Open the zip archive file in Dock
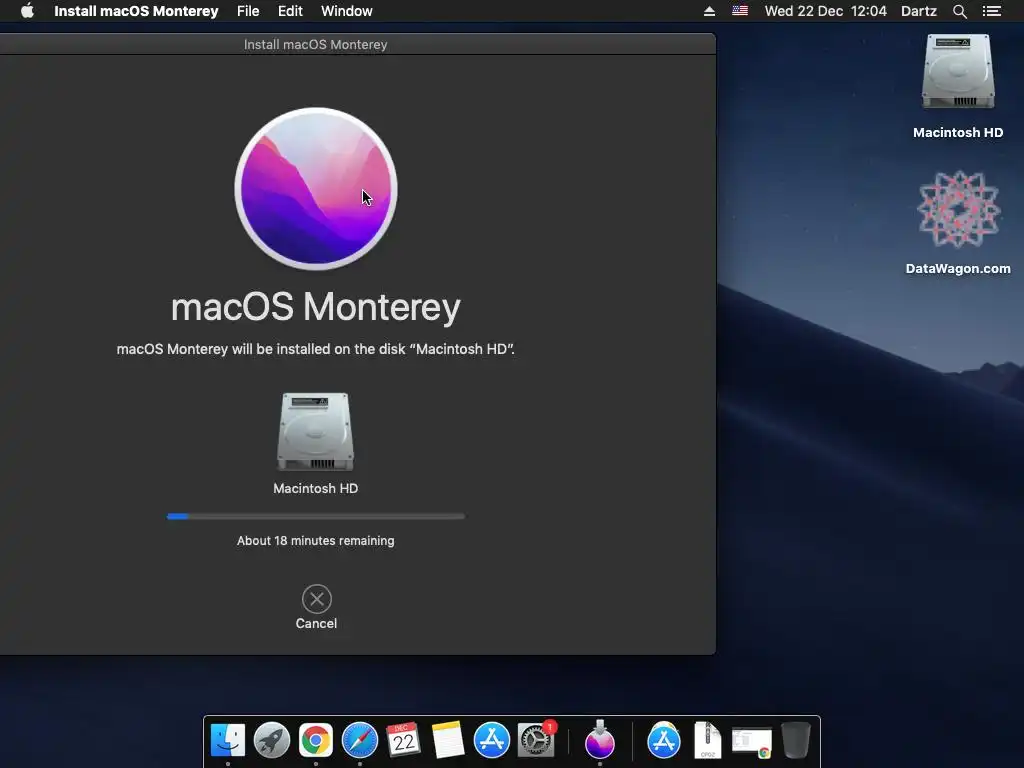This screenshot has width=1024, height=768. click(x=707, y=741)
